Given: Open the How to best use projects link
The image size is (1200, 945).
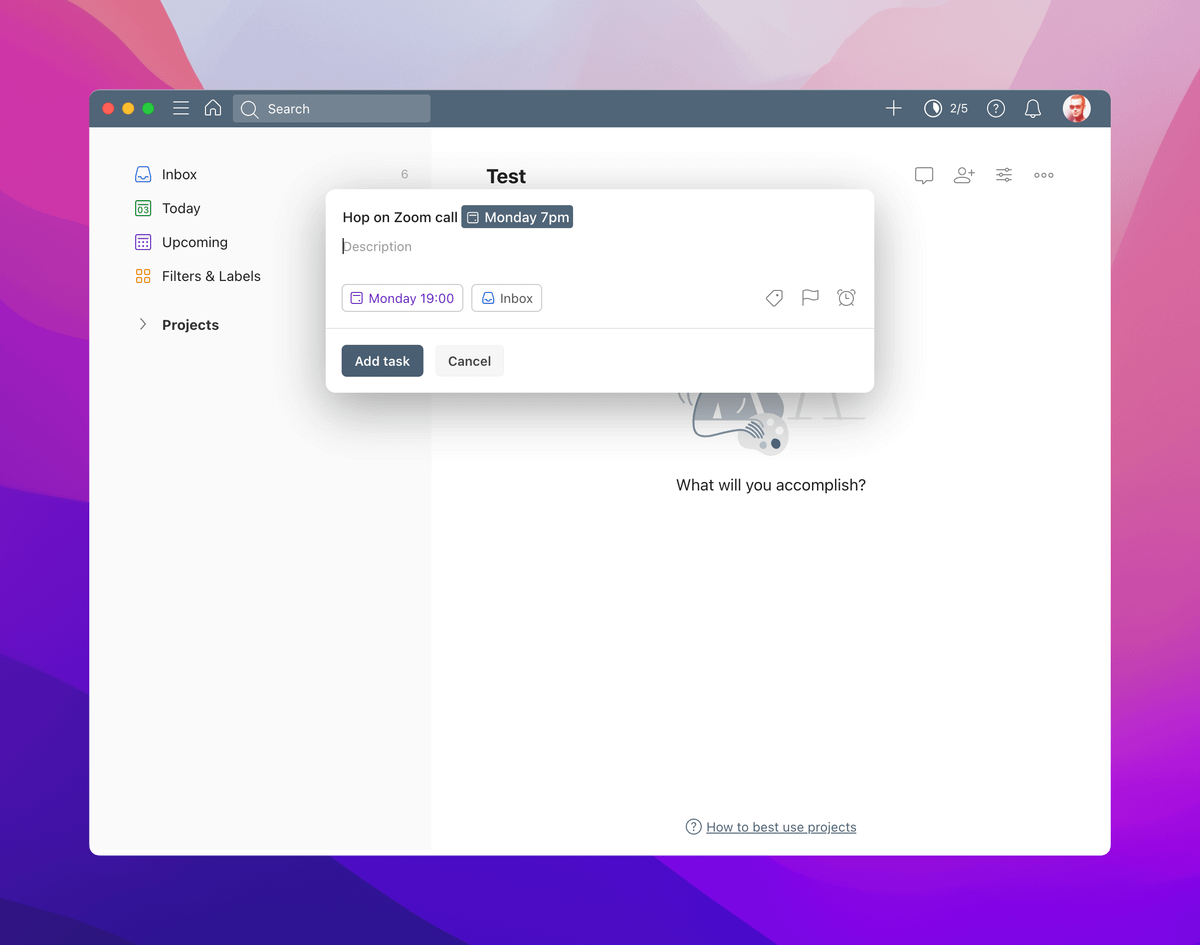Looking at the screenshot, I should (781, 827).
